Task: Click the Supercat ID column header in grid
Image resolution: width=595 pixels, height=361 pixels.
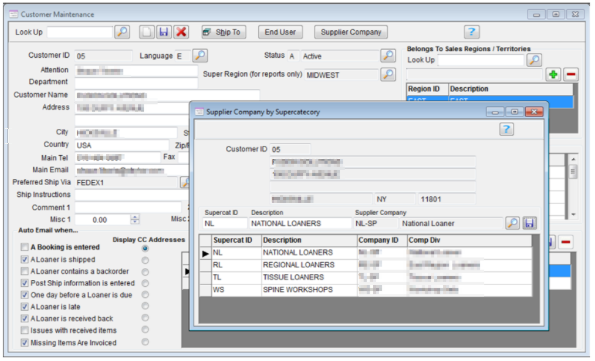Action: pos(236,240)
